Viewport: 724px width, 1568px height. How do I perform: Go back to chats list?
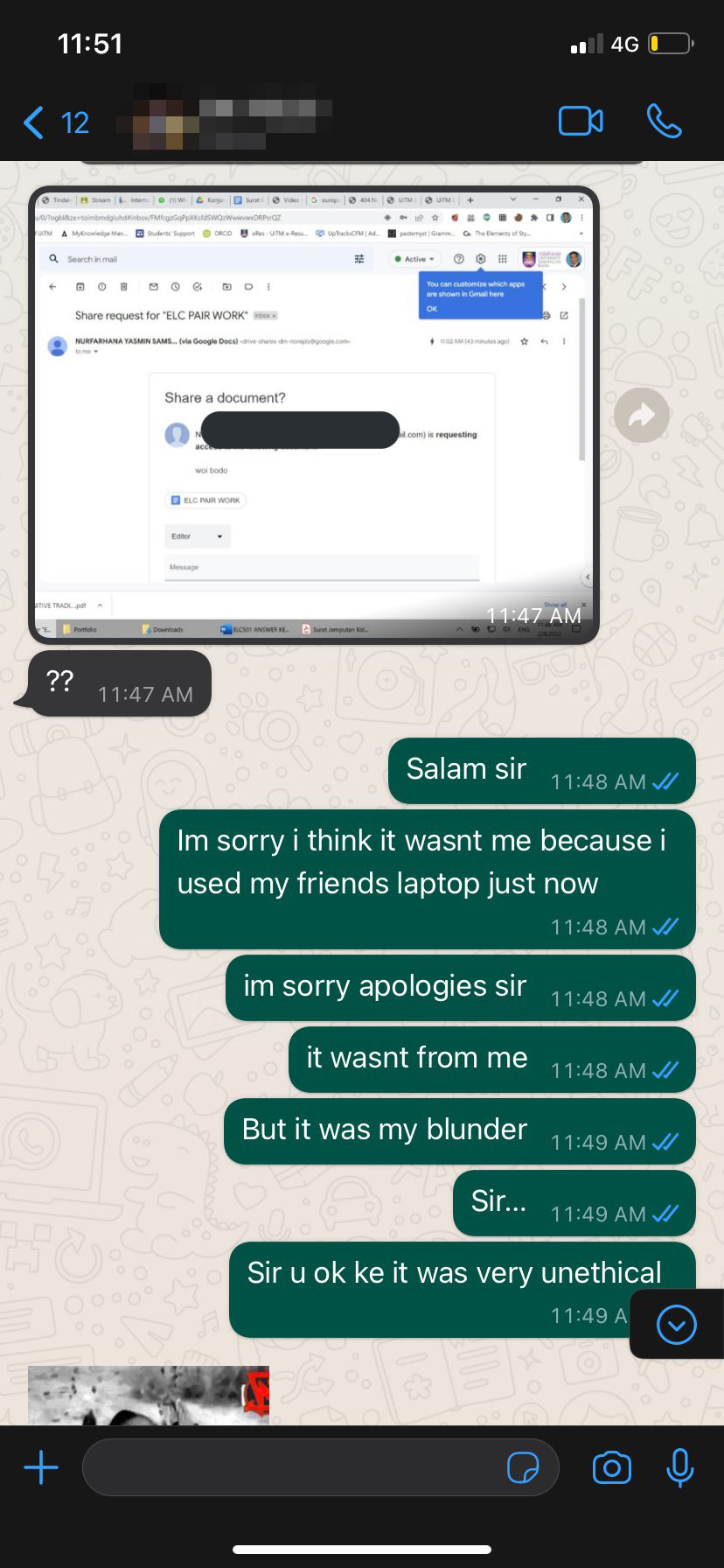34,122
